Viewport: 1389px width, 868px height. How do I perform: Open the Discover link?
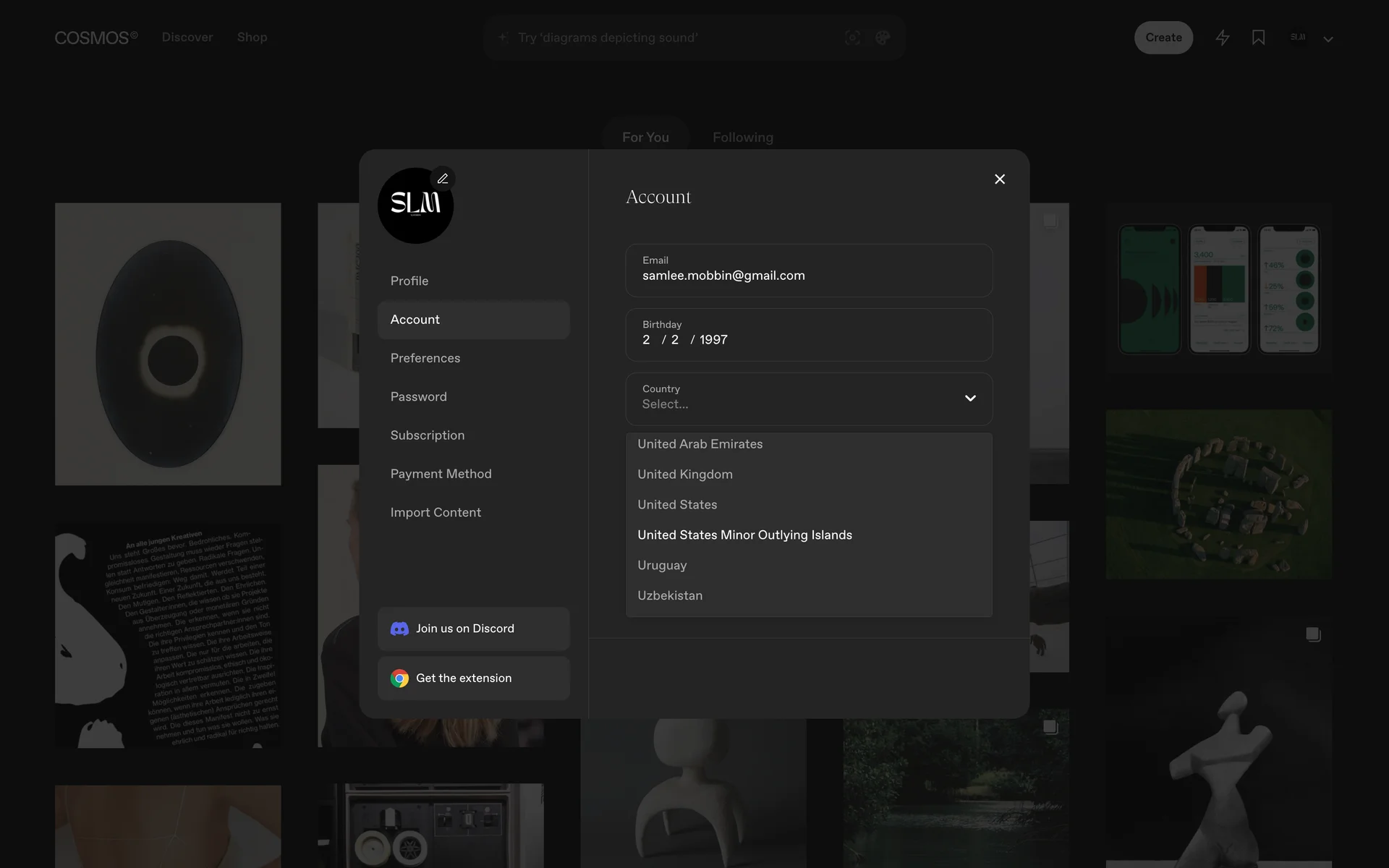(x=187, y=37)
